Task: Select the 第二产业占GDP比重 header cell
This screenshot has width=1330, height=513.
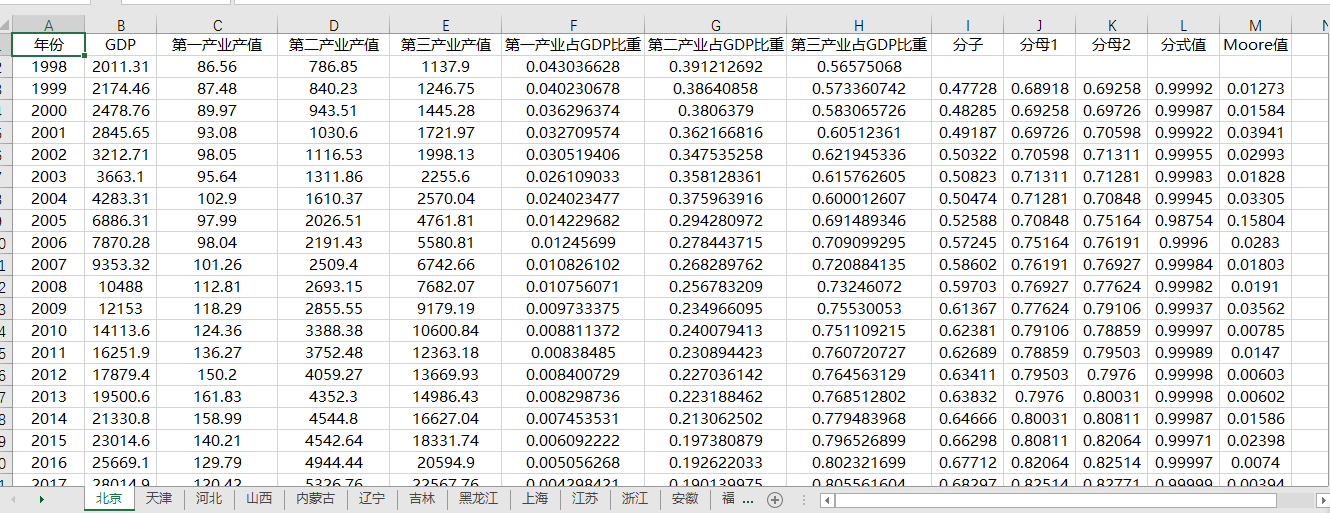Action: [x=716, y=44]
